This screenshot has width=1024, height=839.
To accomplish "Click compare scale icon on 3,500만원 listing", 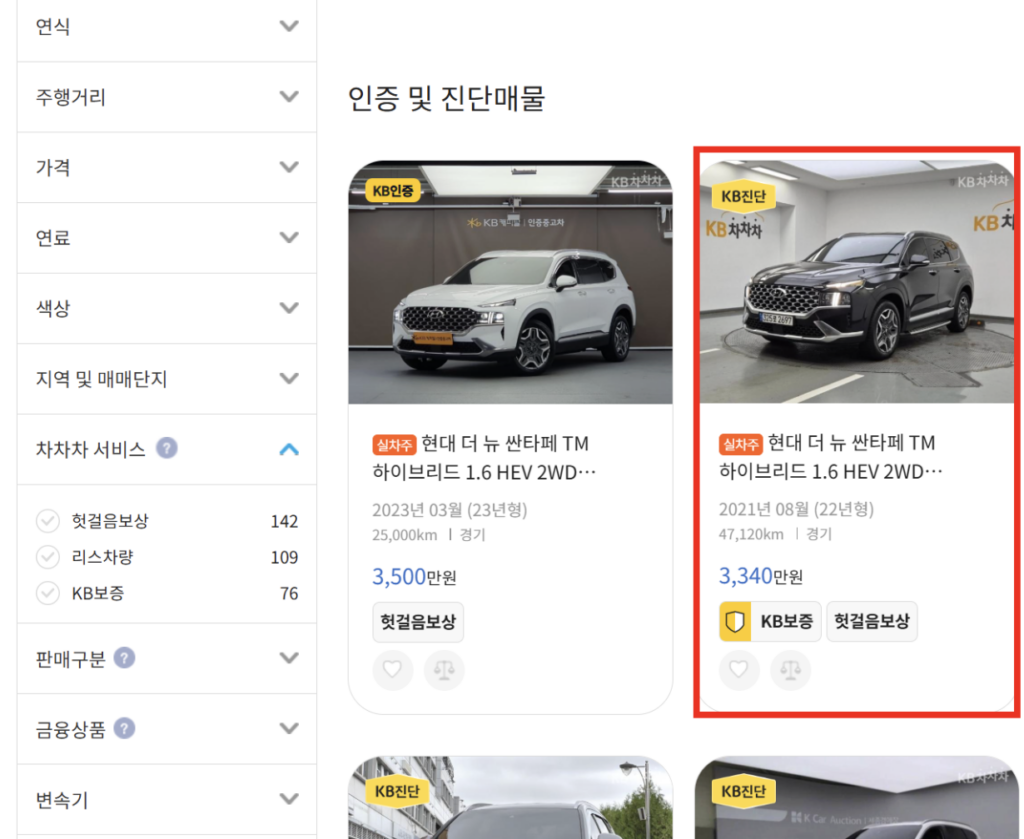I will pyautogui.click(x=444, y=670).
